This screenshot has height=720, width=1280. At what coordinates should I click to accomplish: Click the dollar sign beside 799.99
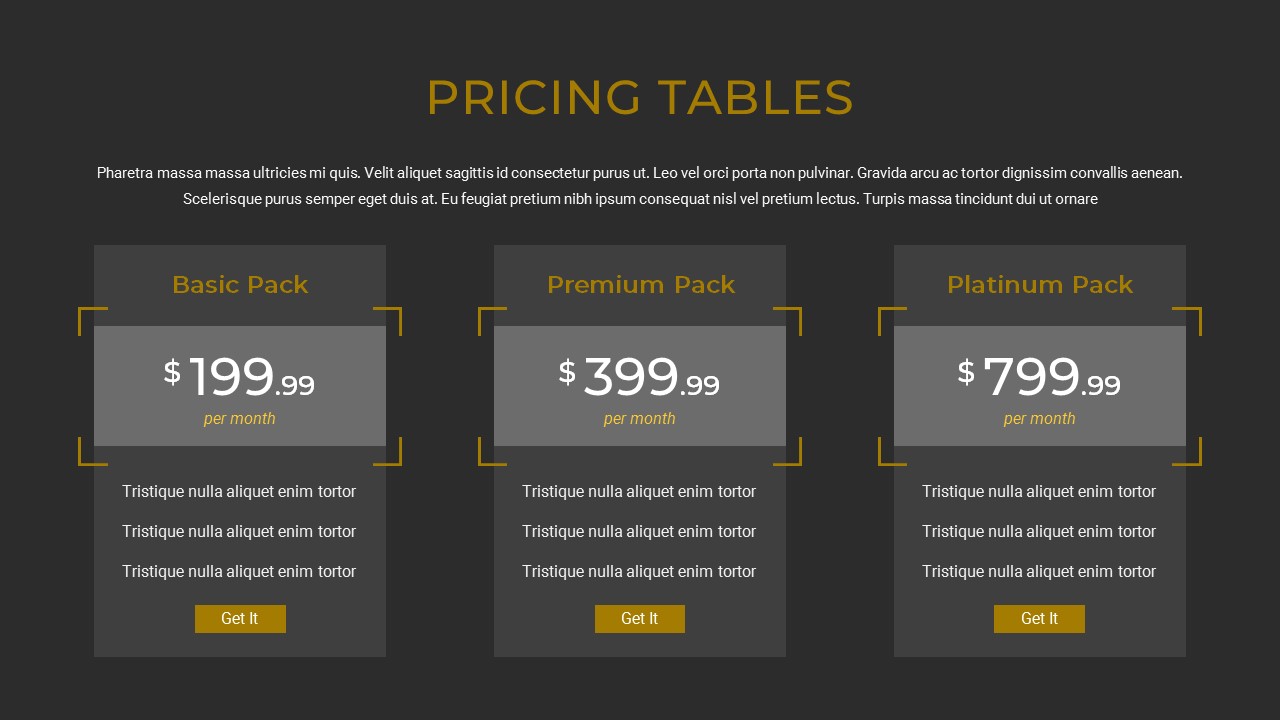coord(965,372)
